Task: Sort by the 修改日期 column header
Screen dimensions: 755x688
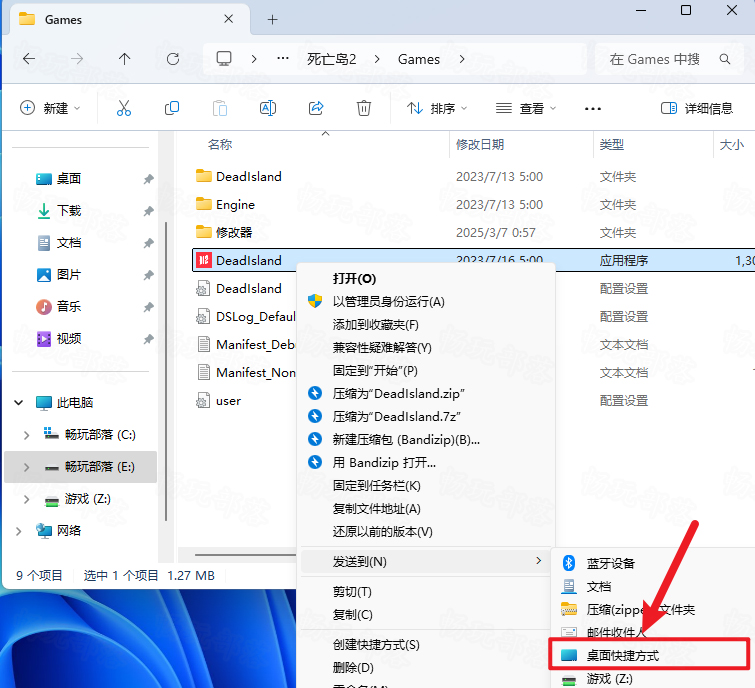Action: pyautogui.click(x=480, y=144)
